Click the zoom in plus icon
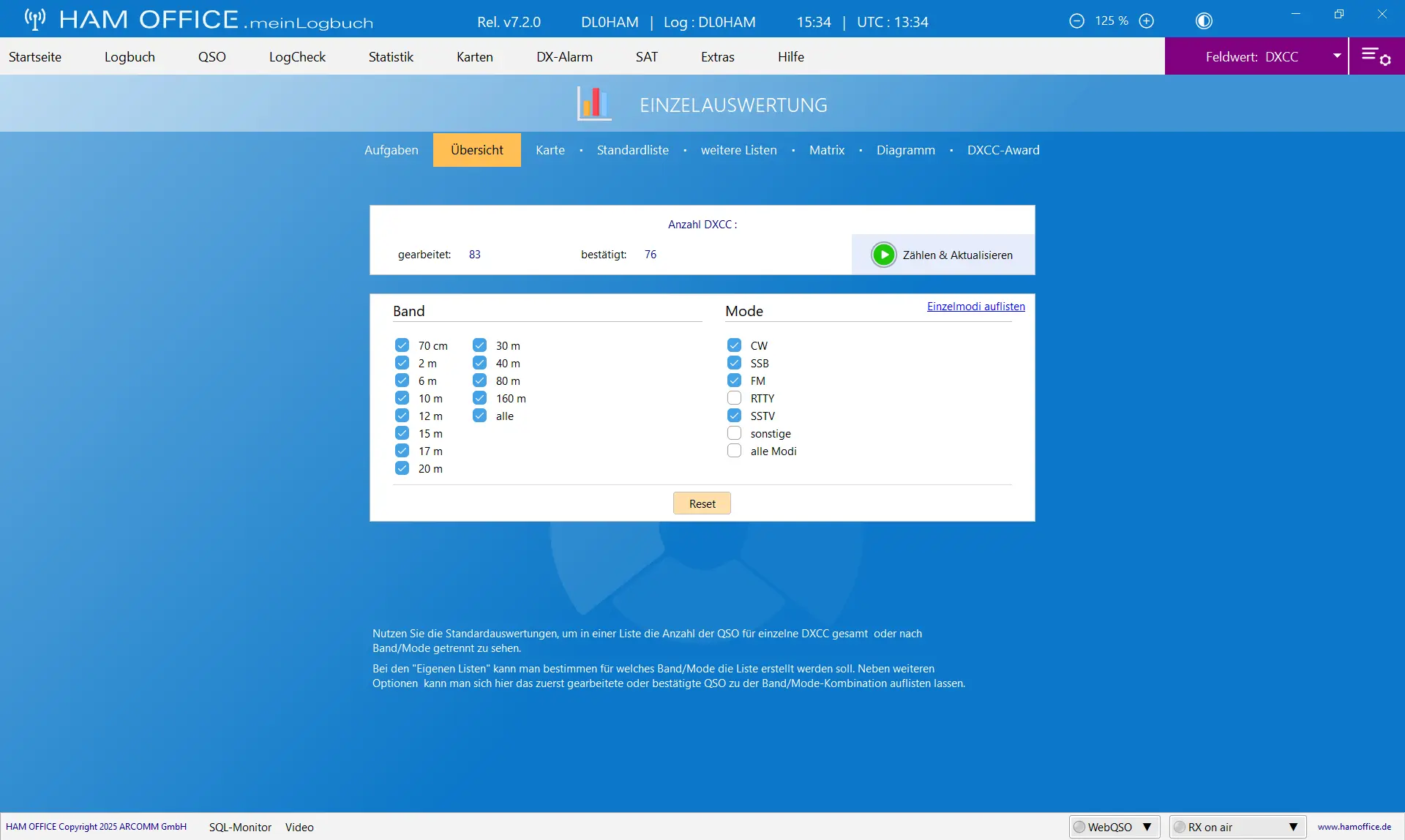Viewport: 1405px width, 840px height. pos(1147,21)
